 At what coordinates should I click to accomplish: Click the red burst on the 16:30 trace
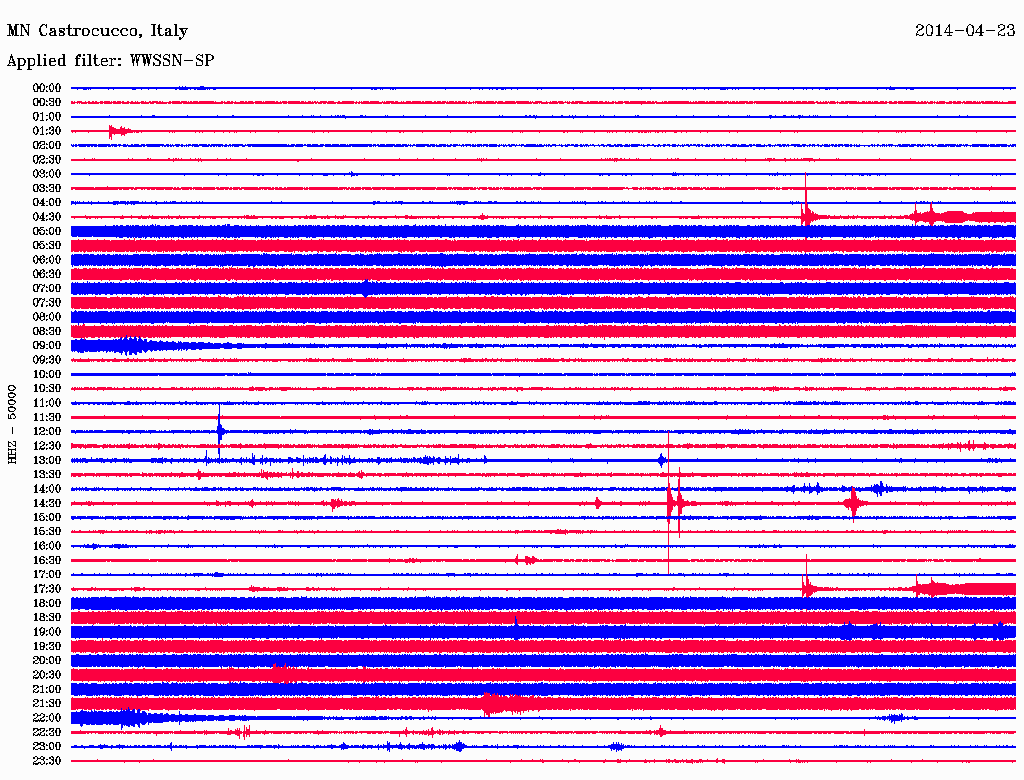point(526,560)
